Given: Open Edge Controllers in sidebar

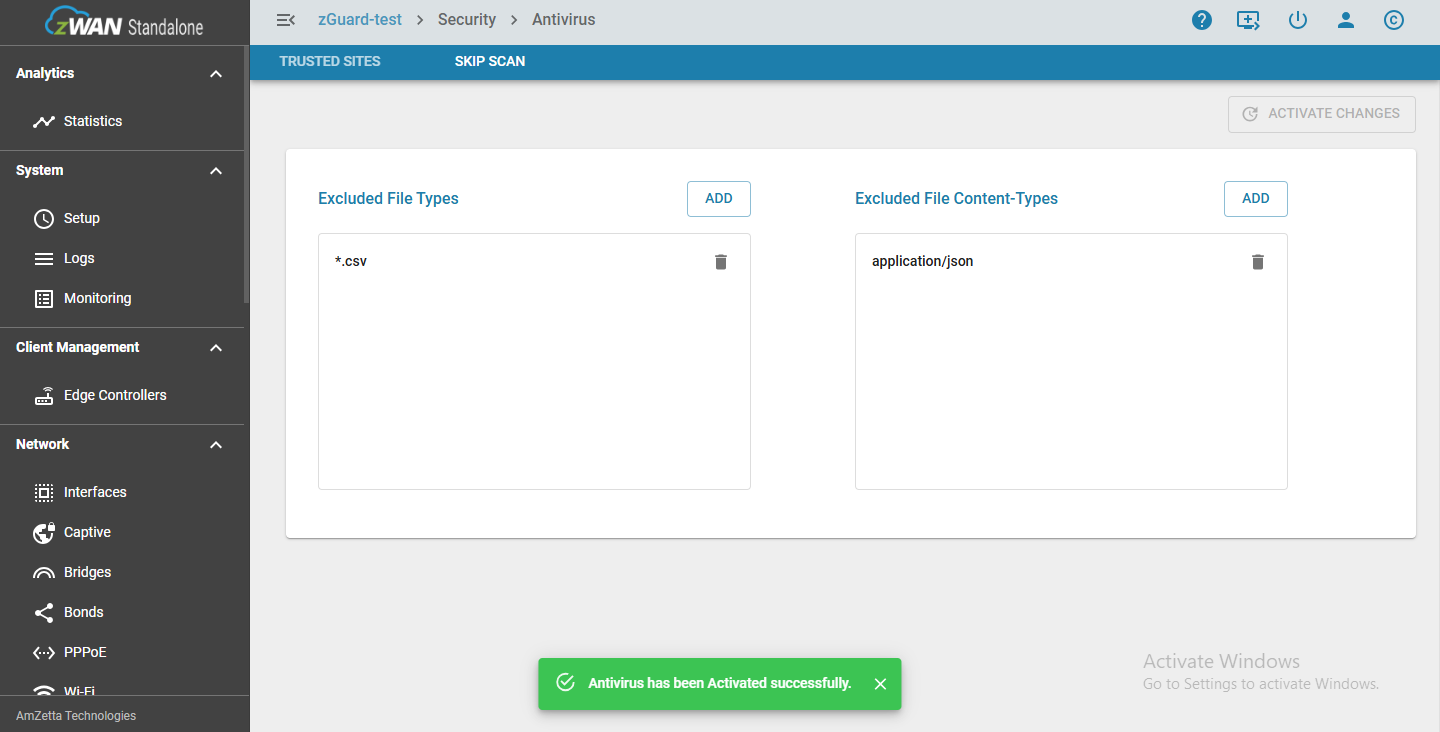Looking at the screenshot, I should coord(115,395).
